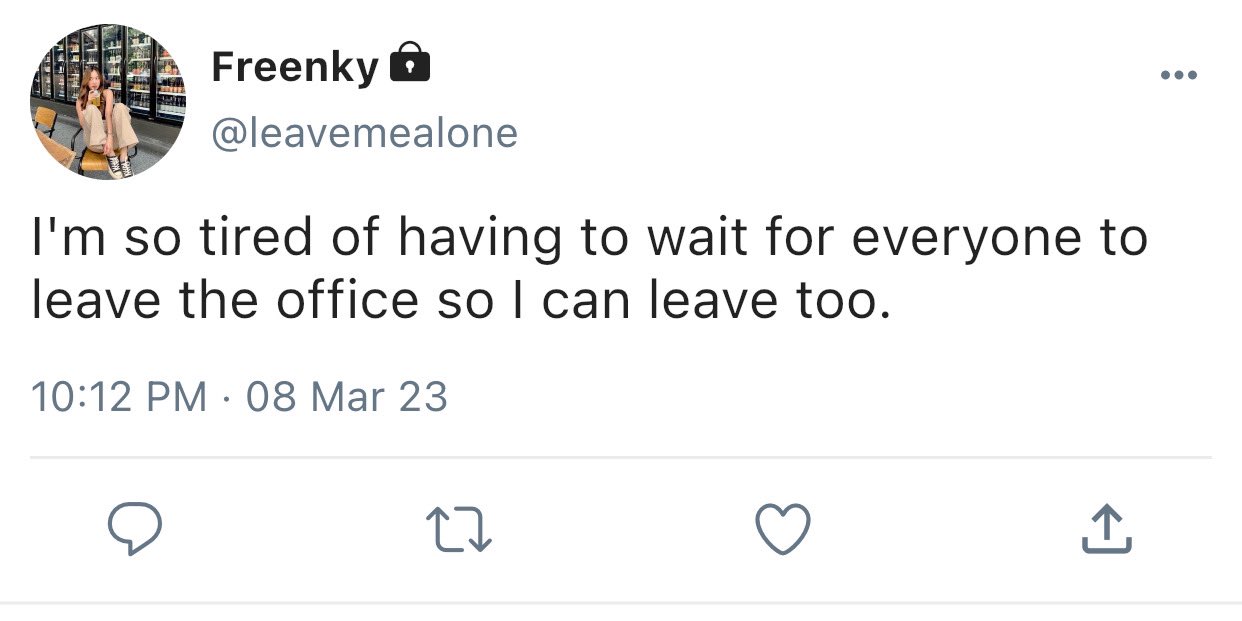
Task: Like the tweet with the heart icon
Action: 782,530
